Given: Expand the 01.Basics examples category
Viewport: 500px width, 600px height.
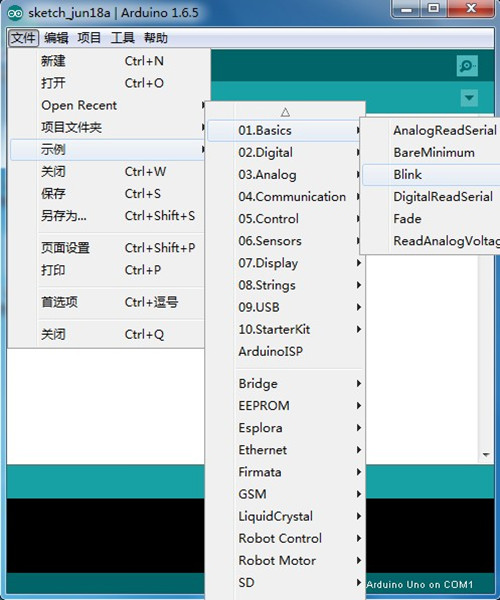Looking at the screenshot, I should coord(285,130).
